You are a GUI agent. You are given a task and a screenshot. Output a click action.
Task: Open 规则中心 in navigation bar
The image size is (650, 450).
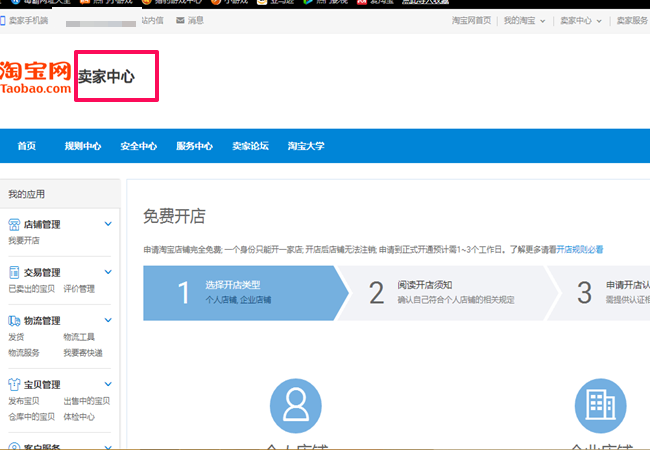[x=82, y=146]
